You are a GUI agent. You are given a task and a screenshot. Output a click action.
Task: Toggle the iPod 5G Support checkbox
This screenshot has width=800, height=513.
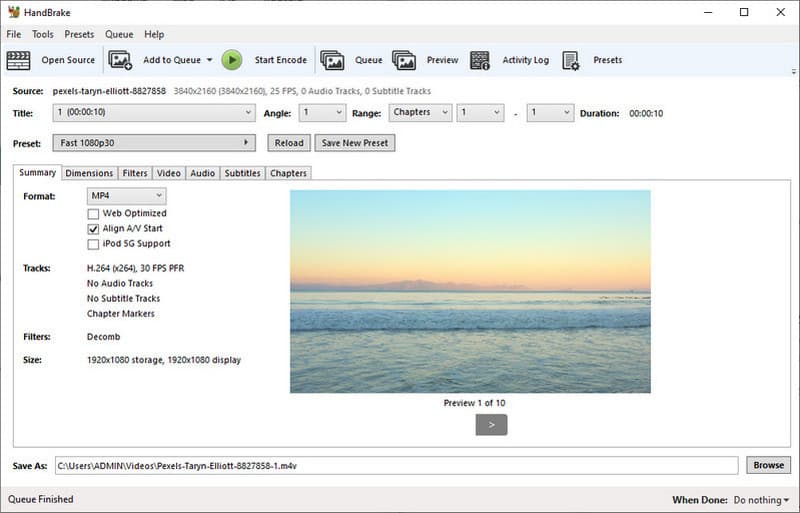pyautogui.click(x=93, y=243)
